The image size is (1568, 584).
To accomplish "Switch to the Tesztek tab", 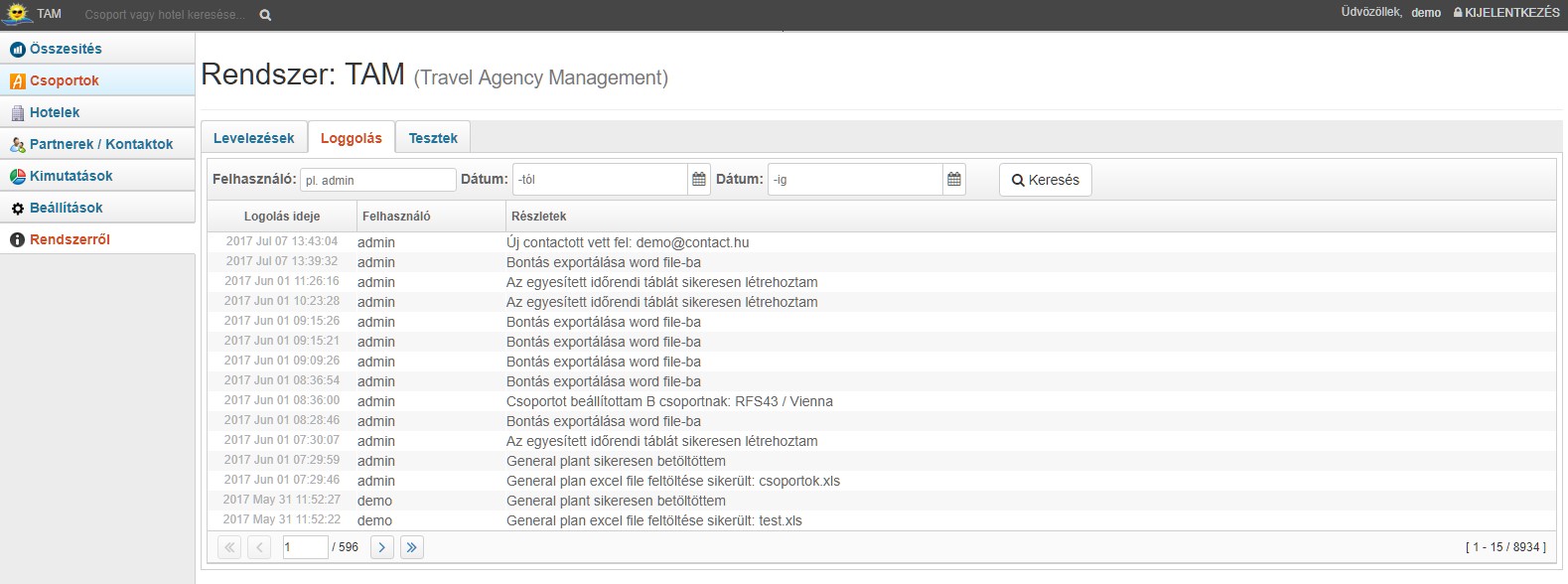I will point(433,138).
